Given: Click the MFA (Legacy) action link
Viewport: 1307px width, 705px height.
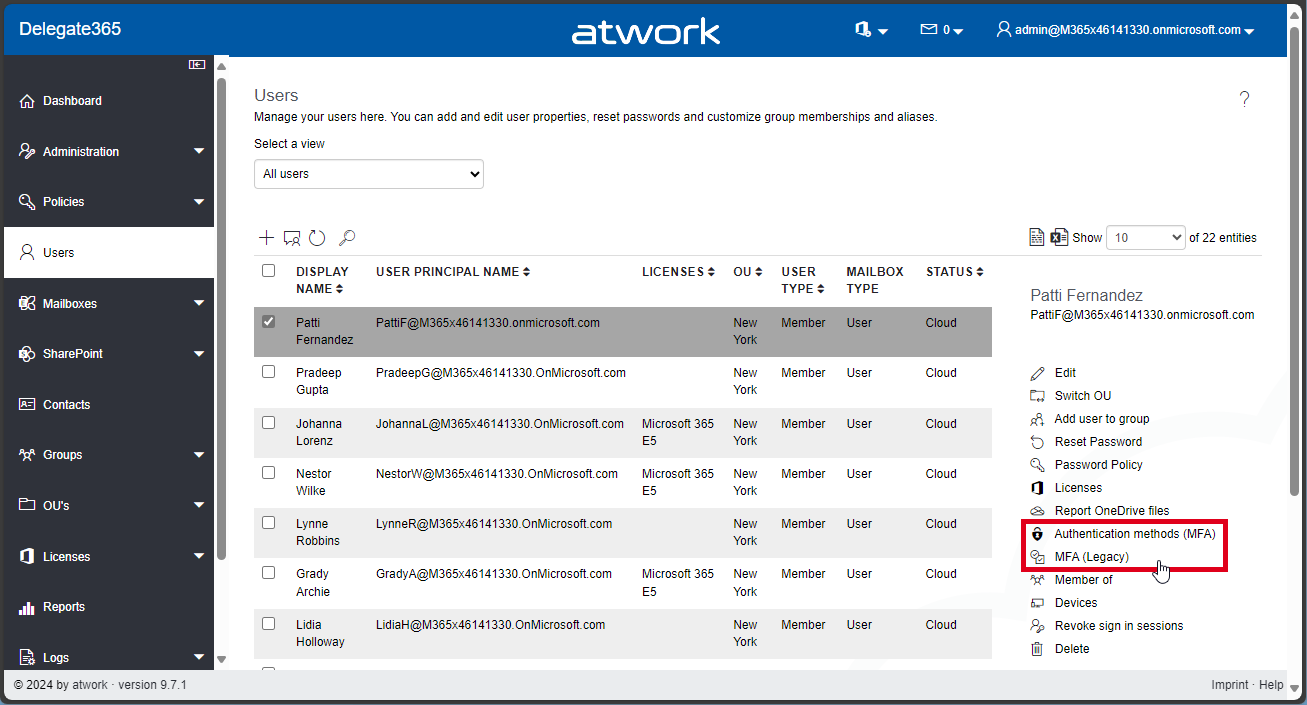Looking at the screenshot, I should (x=1091, y=557).
